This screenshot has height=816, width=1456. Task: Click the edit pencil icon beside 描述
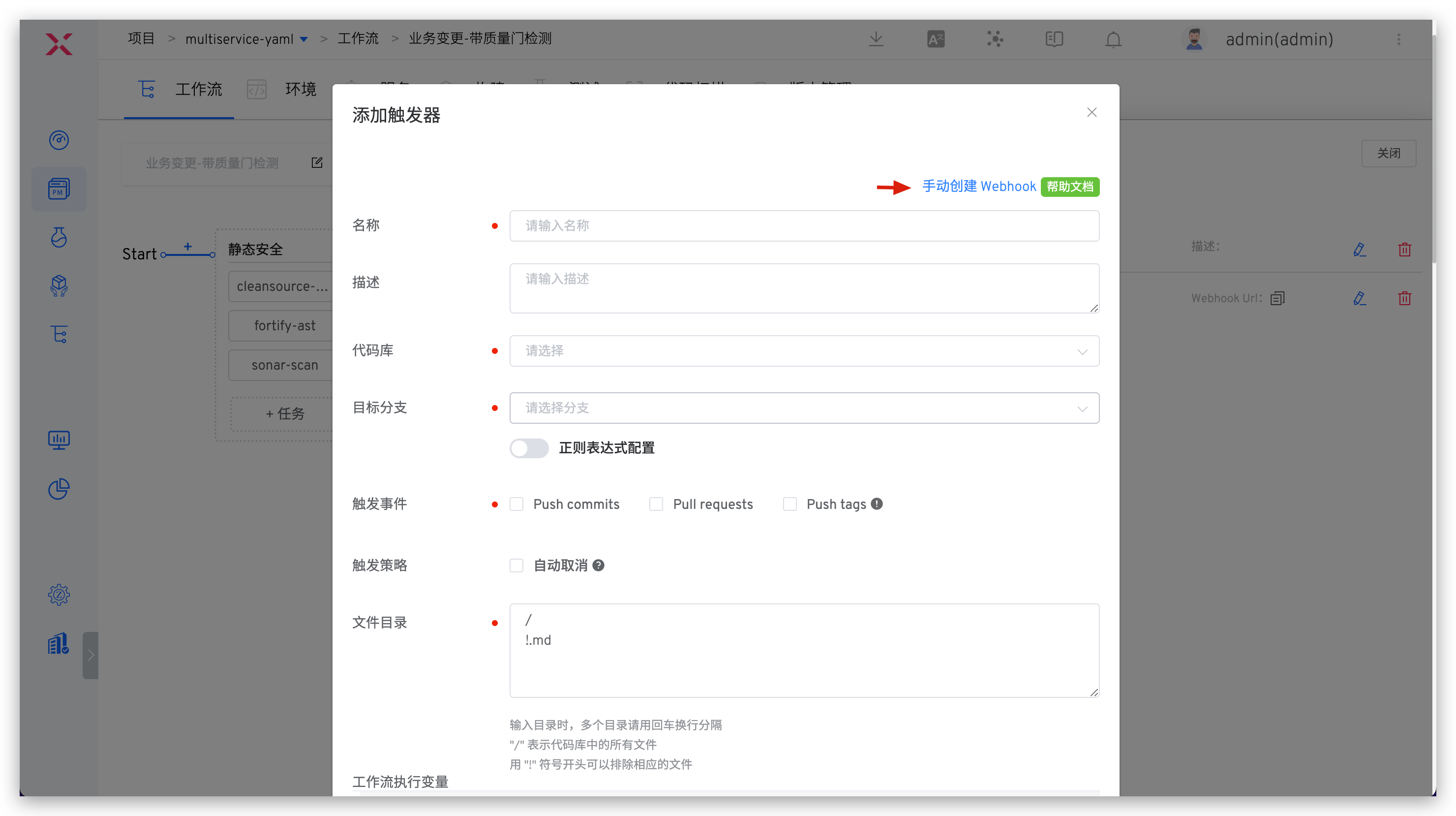(x=1360, y=250)
